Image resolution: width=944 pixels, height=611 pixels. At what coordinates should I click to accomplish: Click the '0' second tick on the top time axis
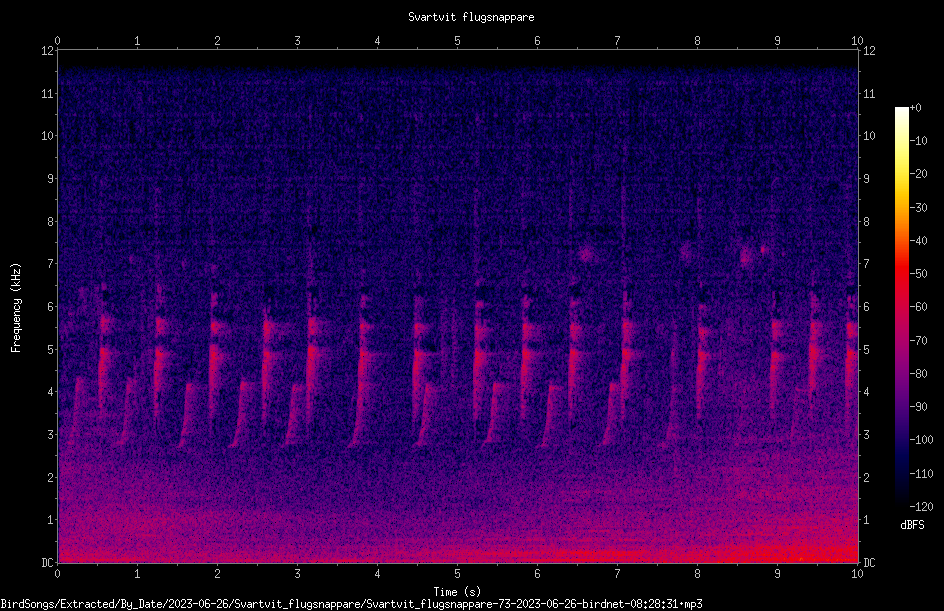(x=58, y=41)
